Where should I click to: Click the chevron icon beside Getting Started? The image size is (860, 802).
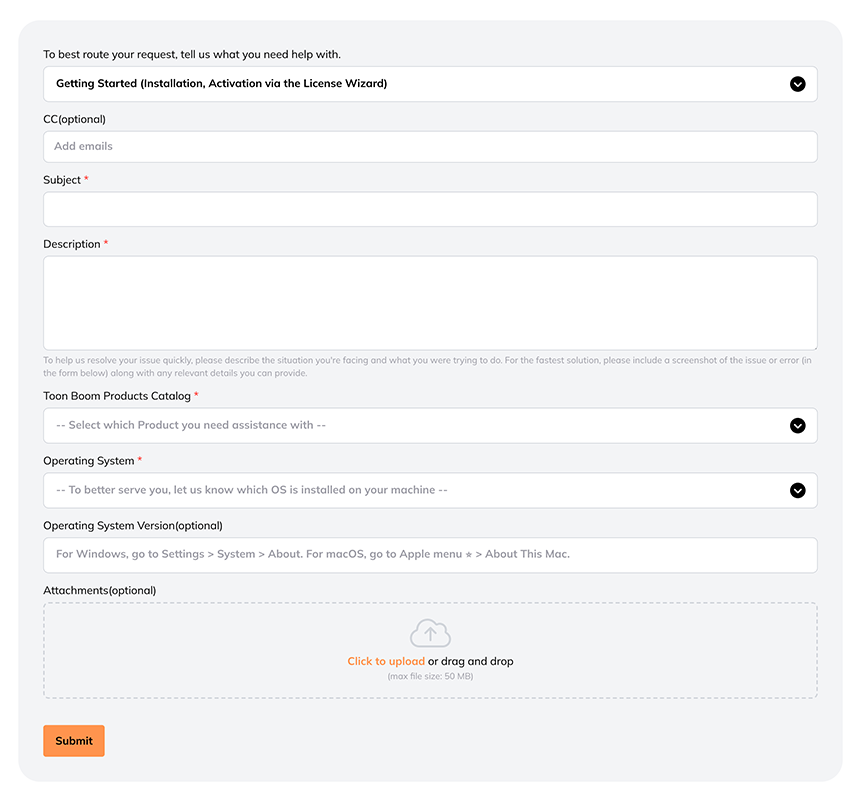[797, 84]
